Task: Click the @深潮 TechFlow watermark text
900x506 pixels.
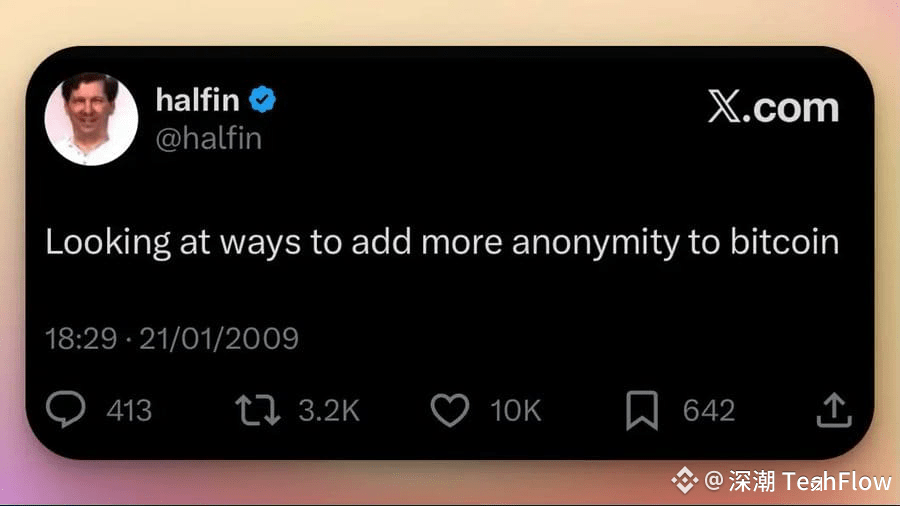Action: pos(798,481)
